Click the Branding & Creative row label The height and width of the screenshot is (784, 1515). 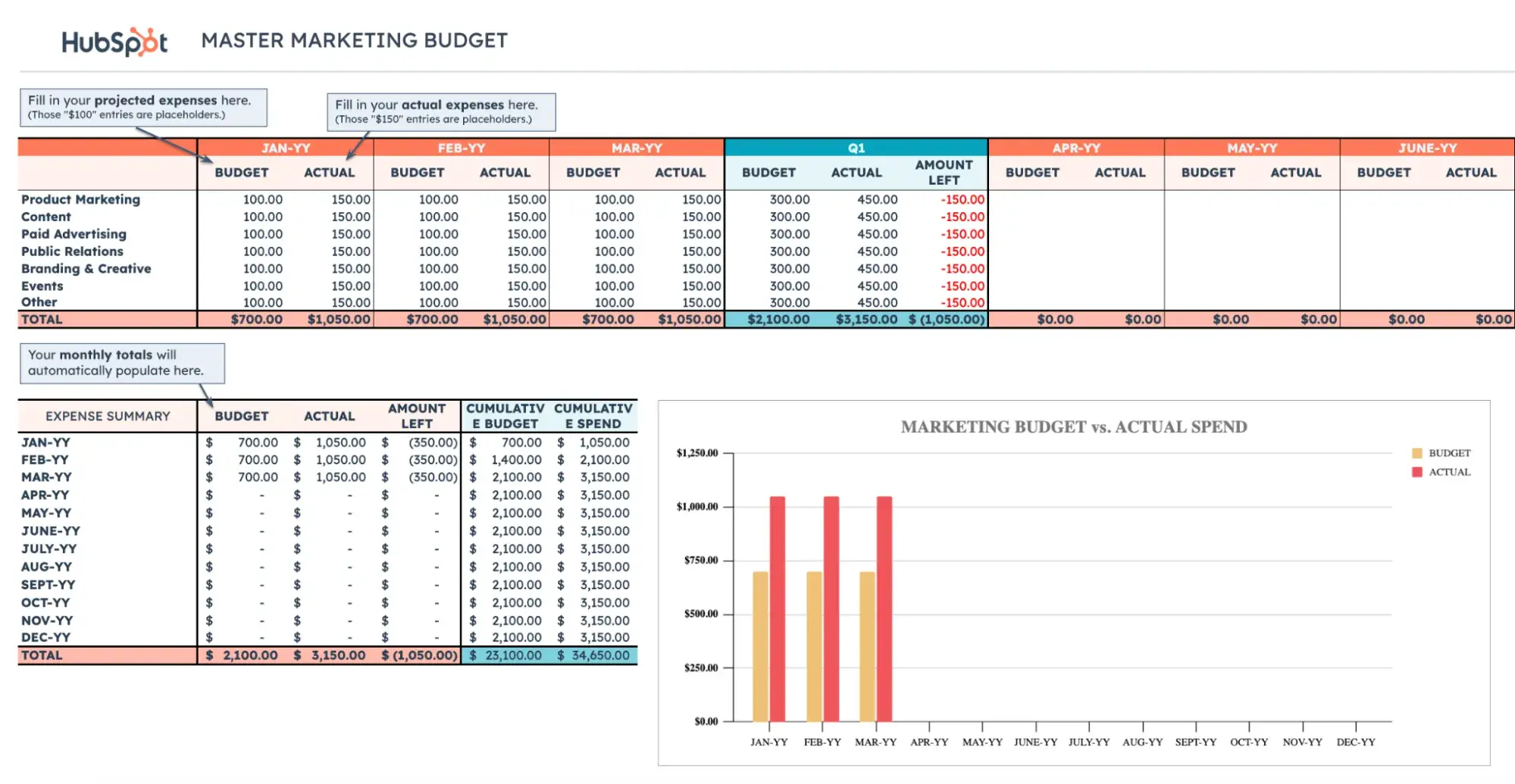pos(86,269)
